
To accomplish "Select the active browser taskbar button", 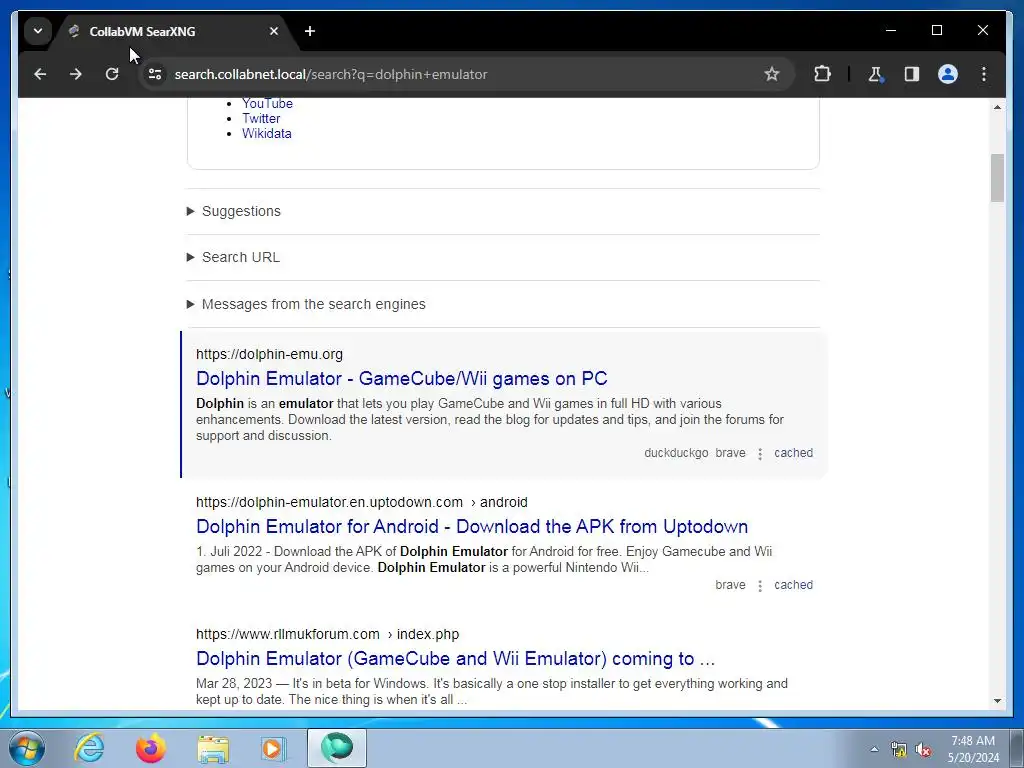I will click(337, 748).
